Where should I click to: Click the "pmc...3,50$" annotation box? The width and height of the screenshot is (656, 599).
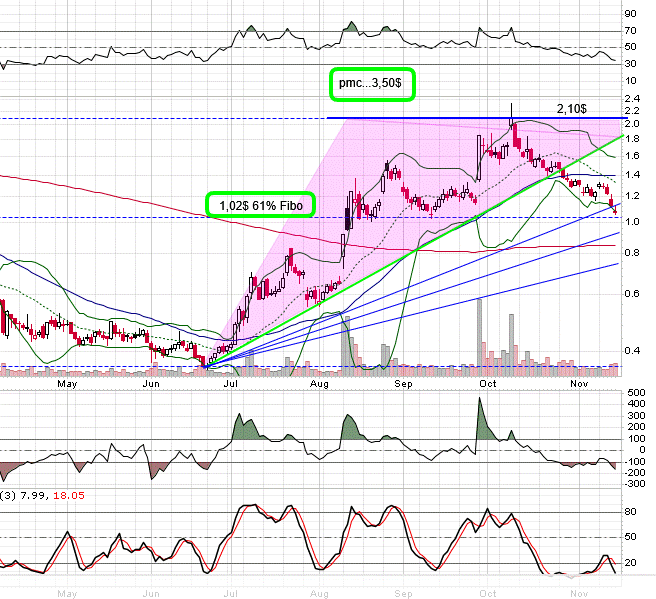tap(372, 84)
